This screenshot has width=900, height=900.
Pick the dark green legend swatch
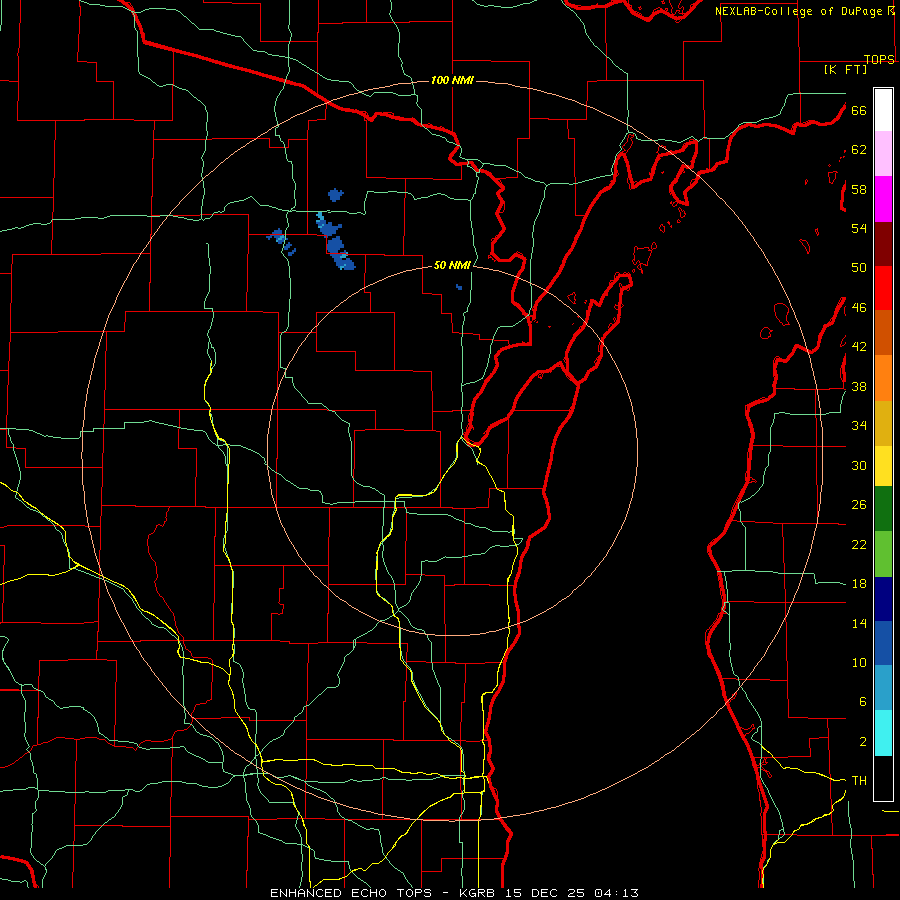(883, 509)
